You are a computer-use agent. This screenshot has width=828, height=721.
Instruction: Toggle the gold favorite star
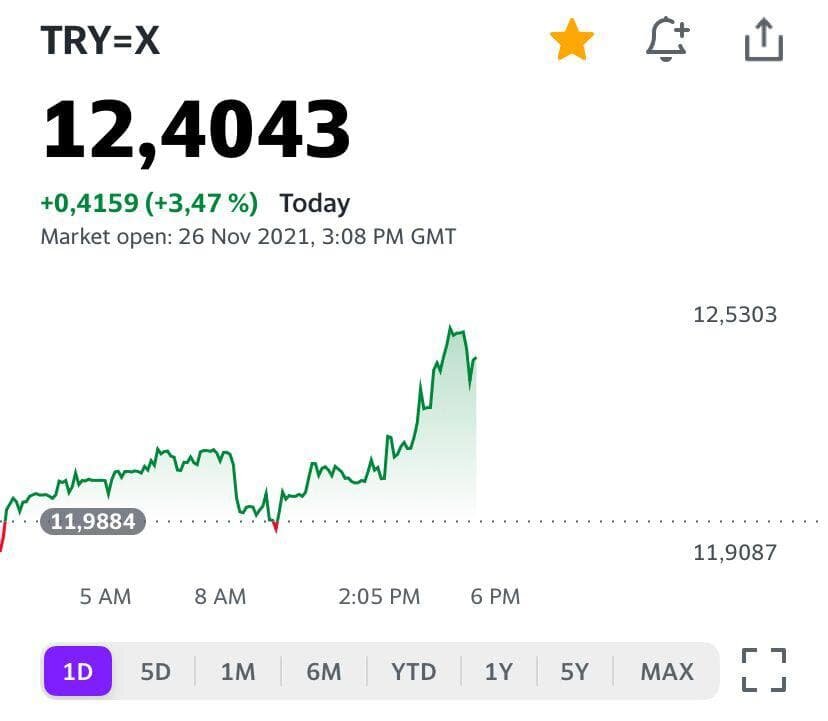[572, 41]
